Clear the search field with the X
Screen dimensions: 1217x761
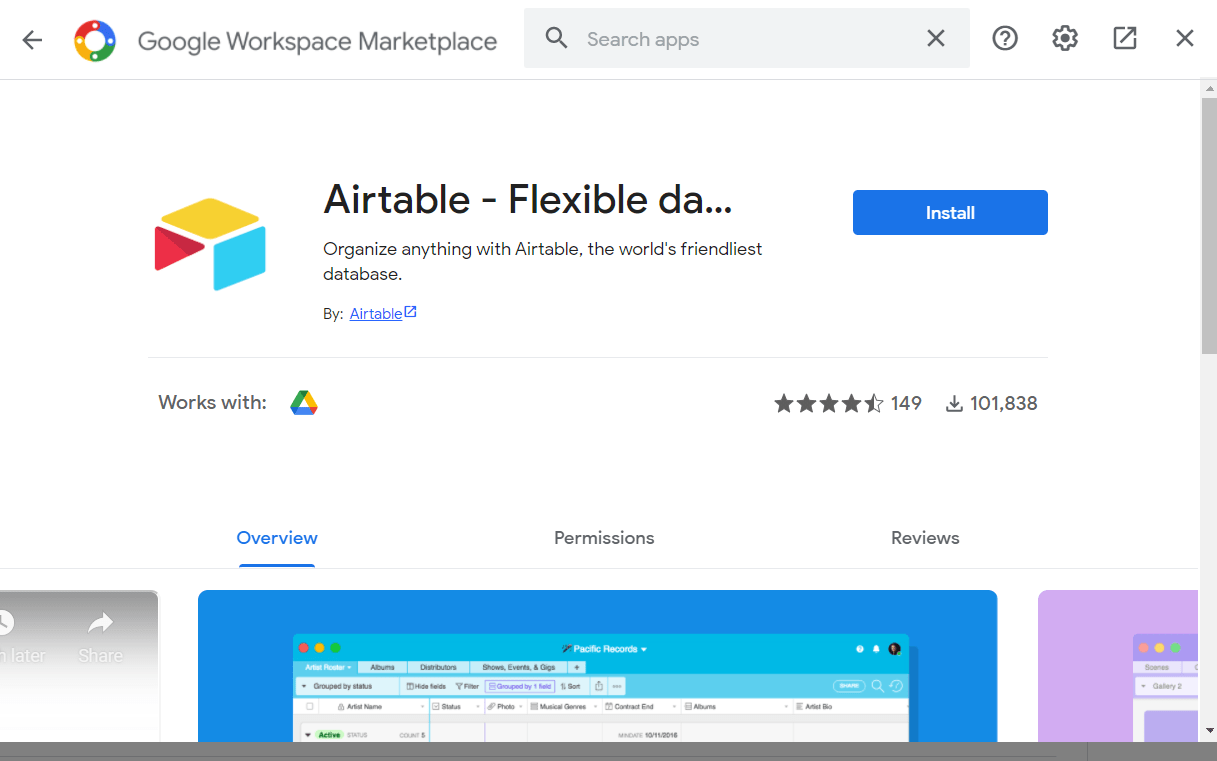[x=936, y=39]
